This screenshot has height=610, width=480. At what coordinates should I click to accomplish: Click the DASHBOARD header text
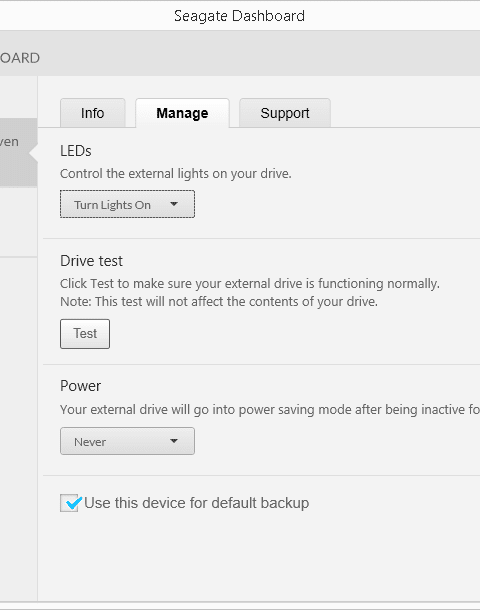point(20,58)
